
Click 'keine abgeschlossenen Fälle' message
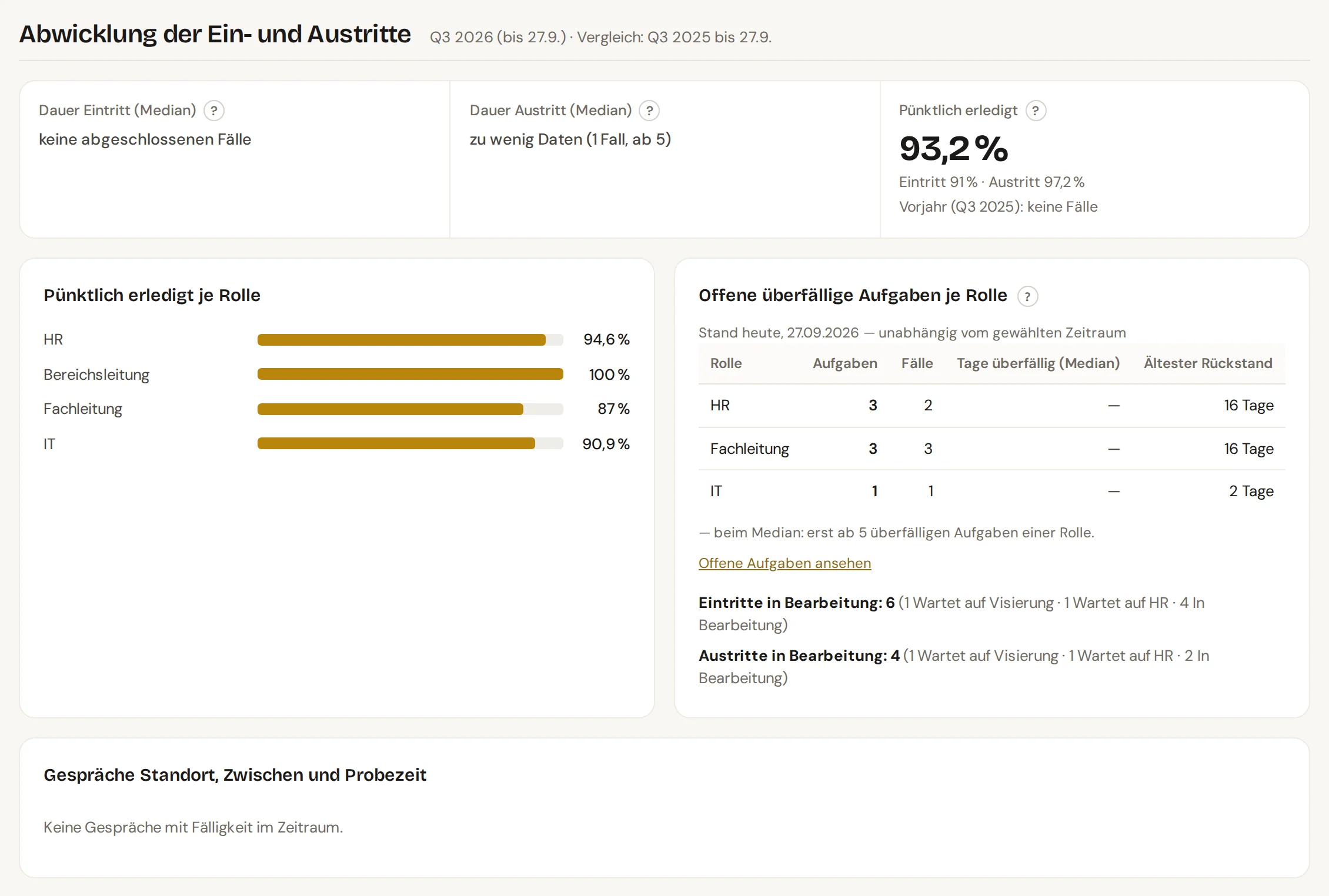[145, 139]
